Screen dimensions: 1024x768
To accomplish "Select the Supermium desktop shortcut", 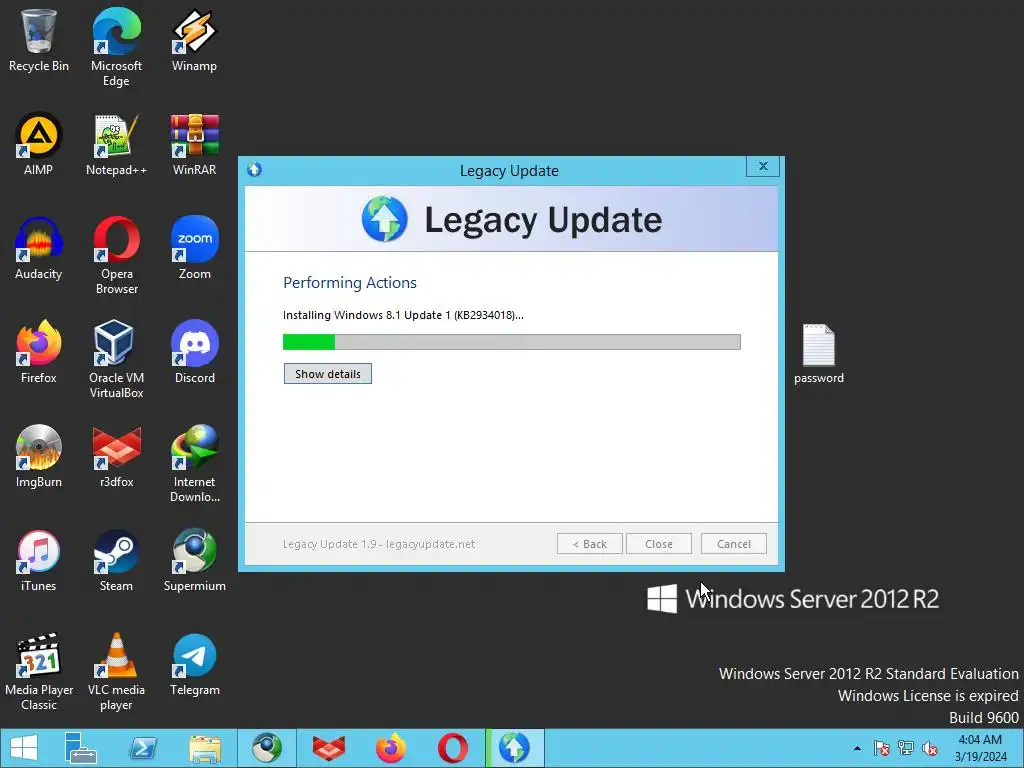I will (195, 560).
